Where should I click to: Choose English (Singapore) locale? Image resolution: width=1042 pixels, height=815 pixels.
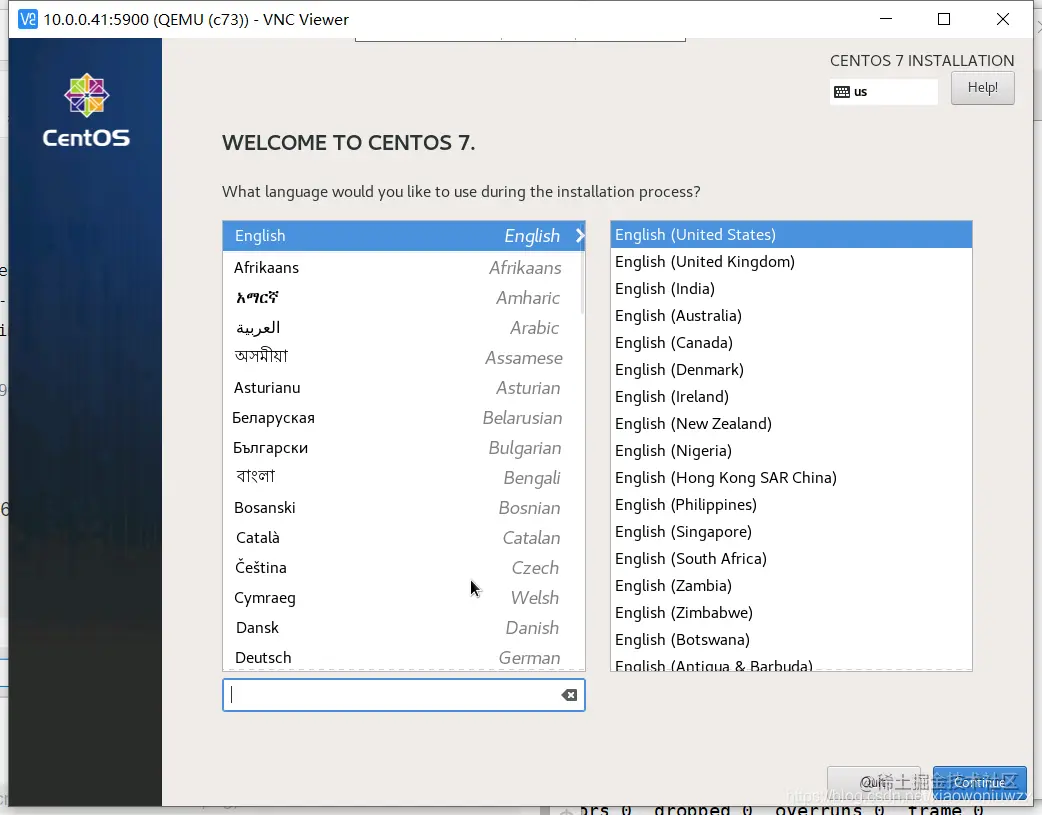[x=791, y=532]
